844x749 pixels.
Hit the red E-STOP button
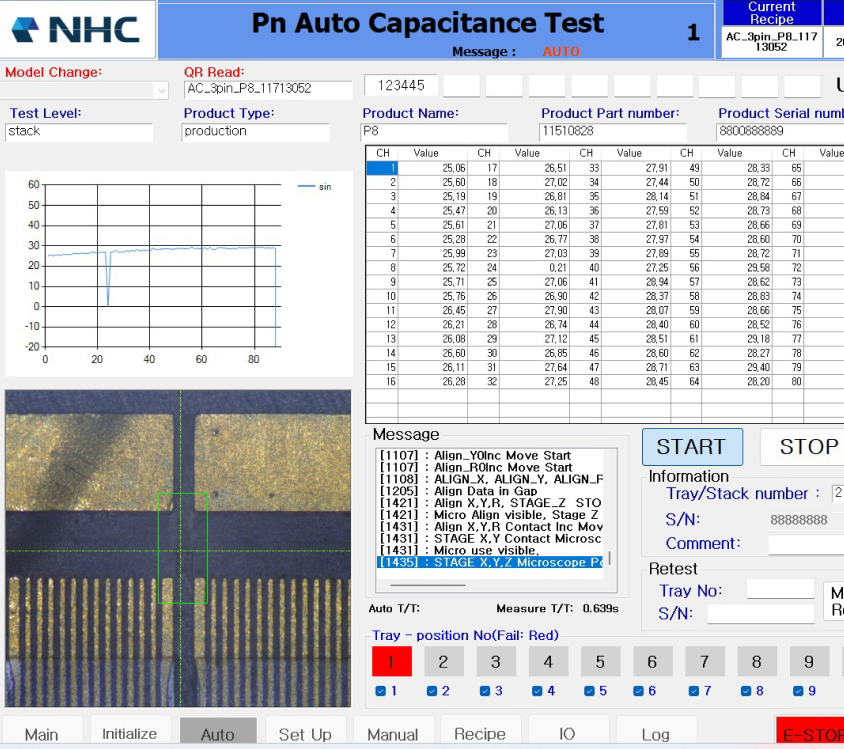[809, 734]
